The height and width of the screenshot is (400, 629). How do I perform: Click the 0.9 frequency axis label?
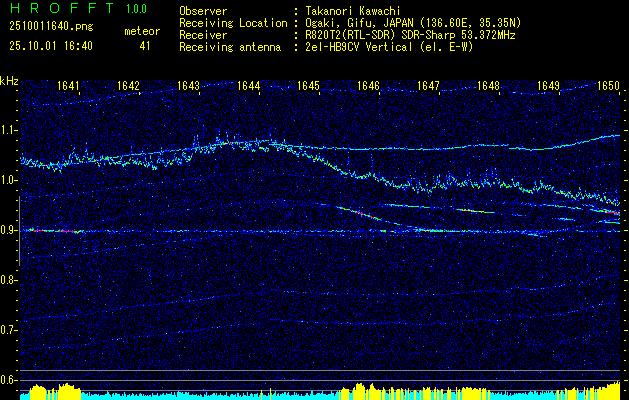(9, 230)
